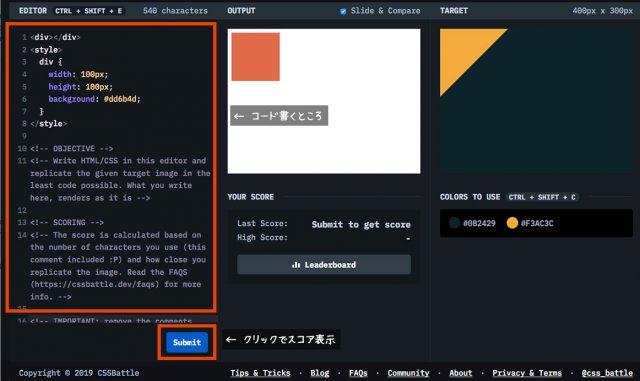The width and height of the screenshot is (640, 381).
Task: Open the Leaderboard
Action: (324, 265)
